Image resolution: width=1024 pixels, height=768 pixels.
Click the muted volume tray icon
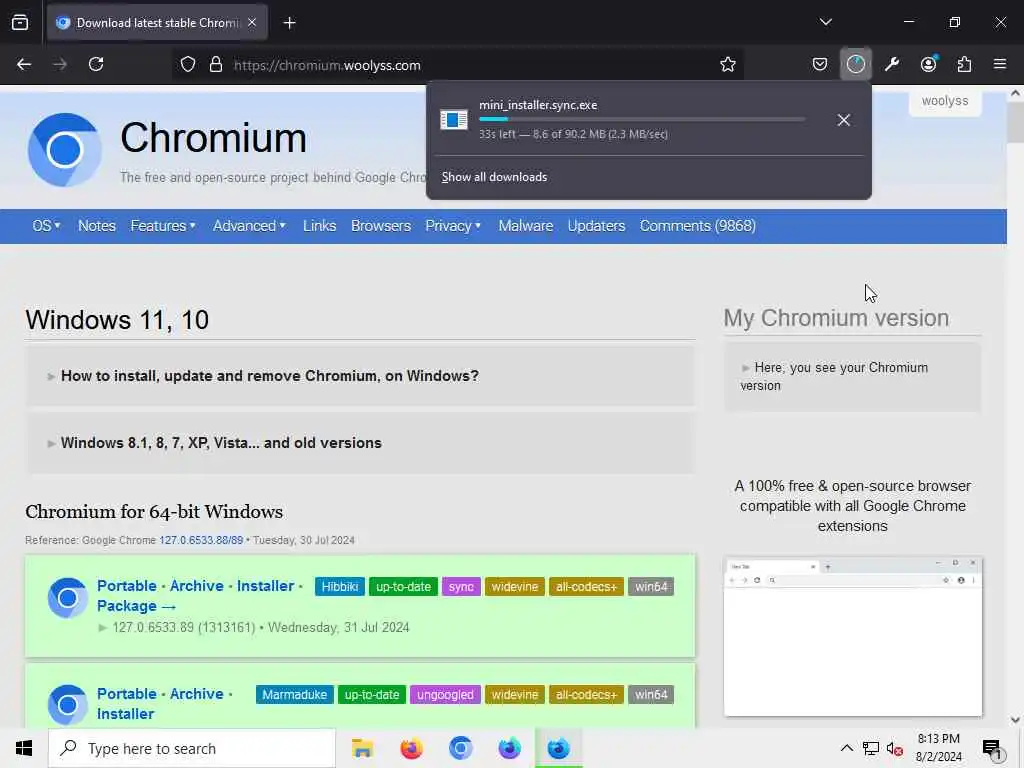(894, 748)
